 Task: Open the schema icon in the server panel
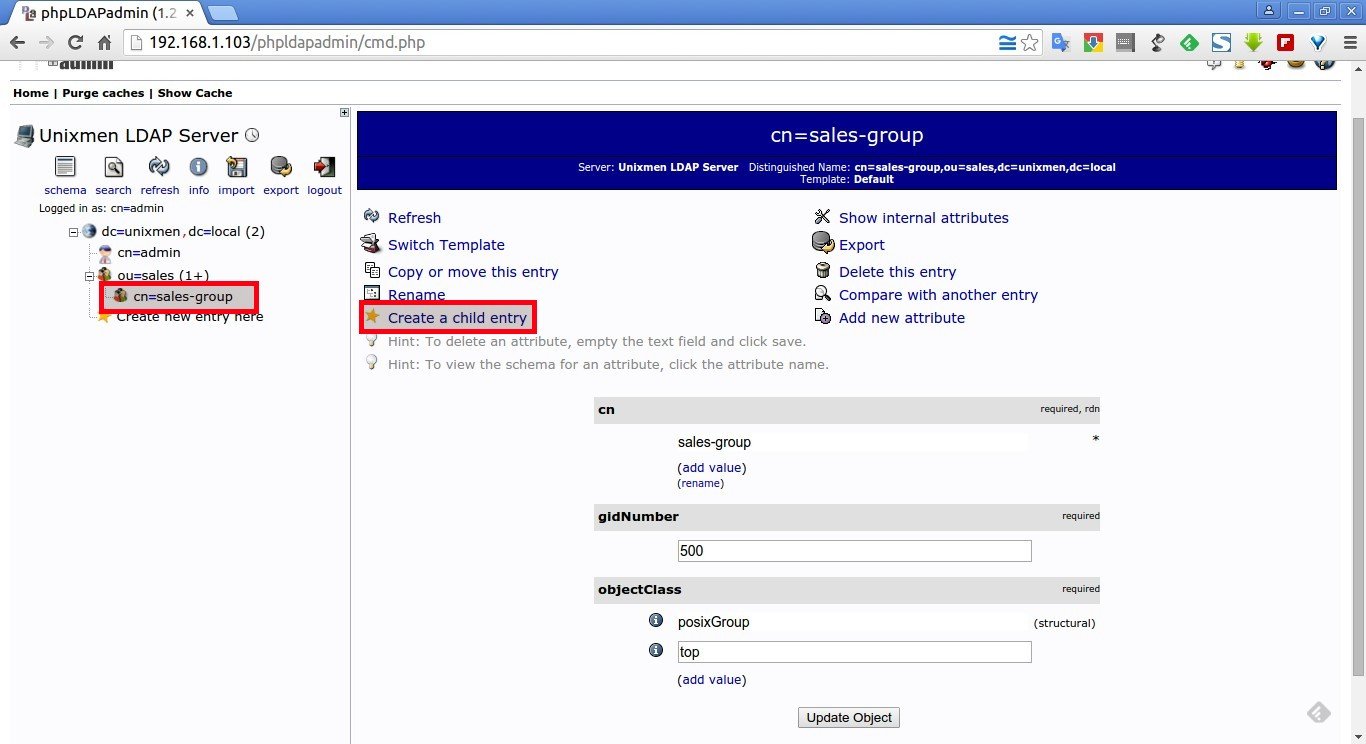pyautogui.click(x=65, y=167)
